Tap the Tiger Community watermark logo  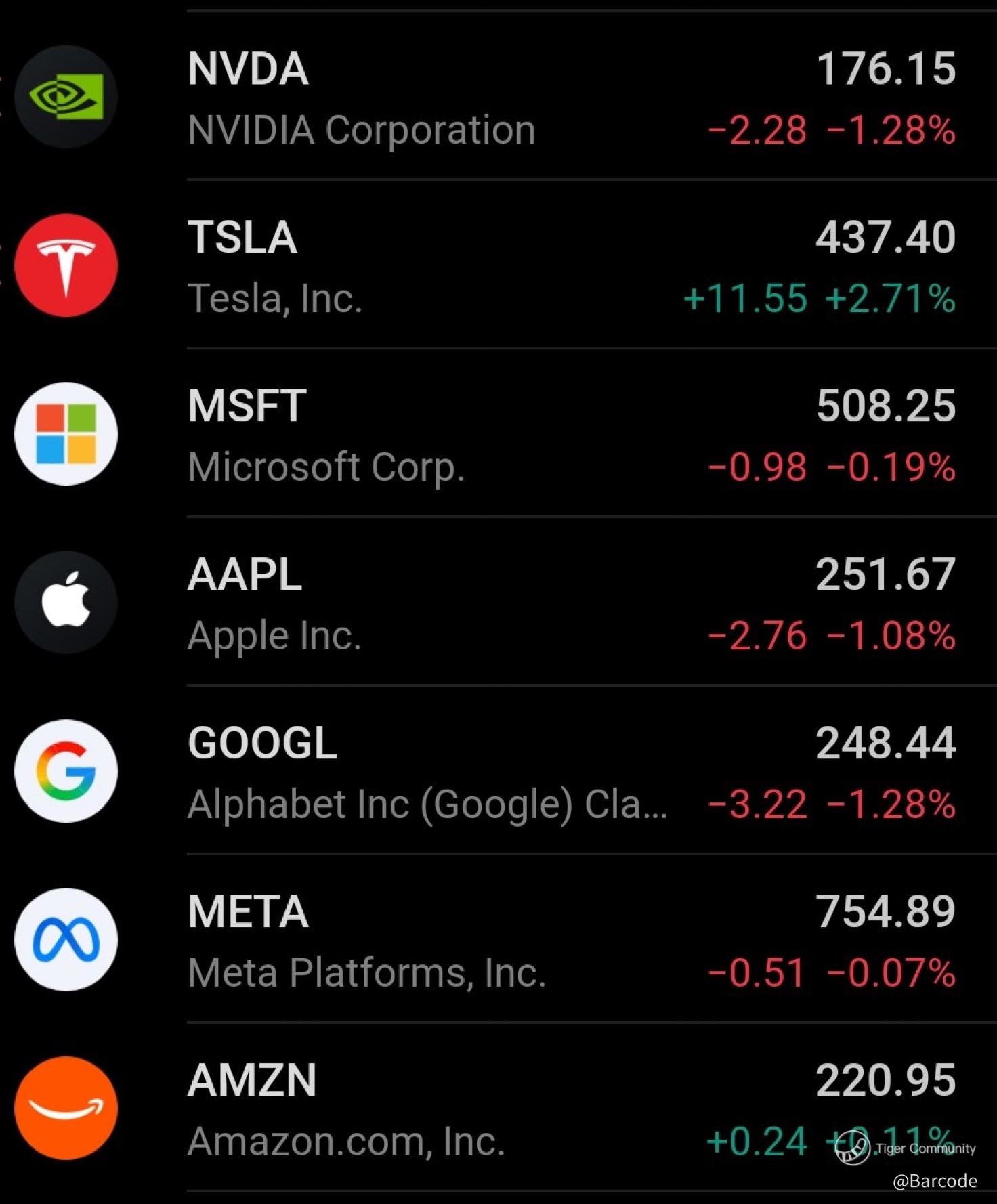click(x=852, y=1148)
